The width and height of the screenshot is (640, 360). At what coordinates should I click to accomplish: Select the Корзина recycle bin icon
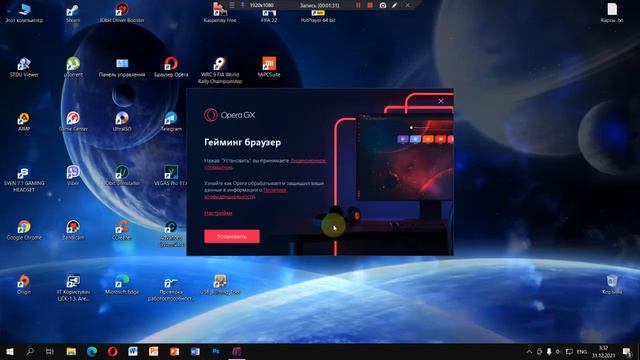click(x=612, y=285)
